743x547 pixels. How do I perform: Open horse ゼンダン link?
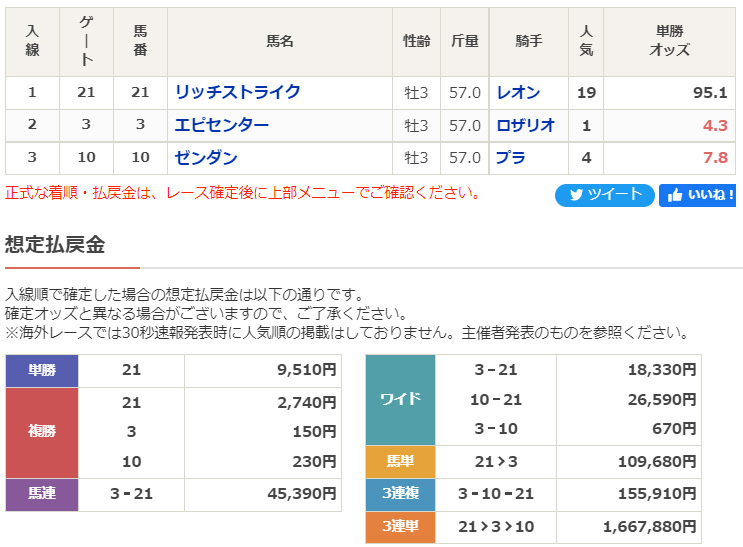(x=206, y=157)
